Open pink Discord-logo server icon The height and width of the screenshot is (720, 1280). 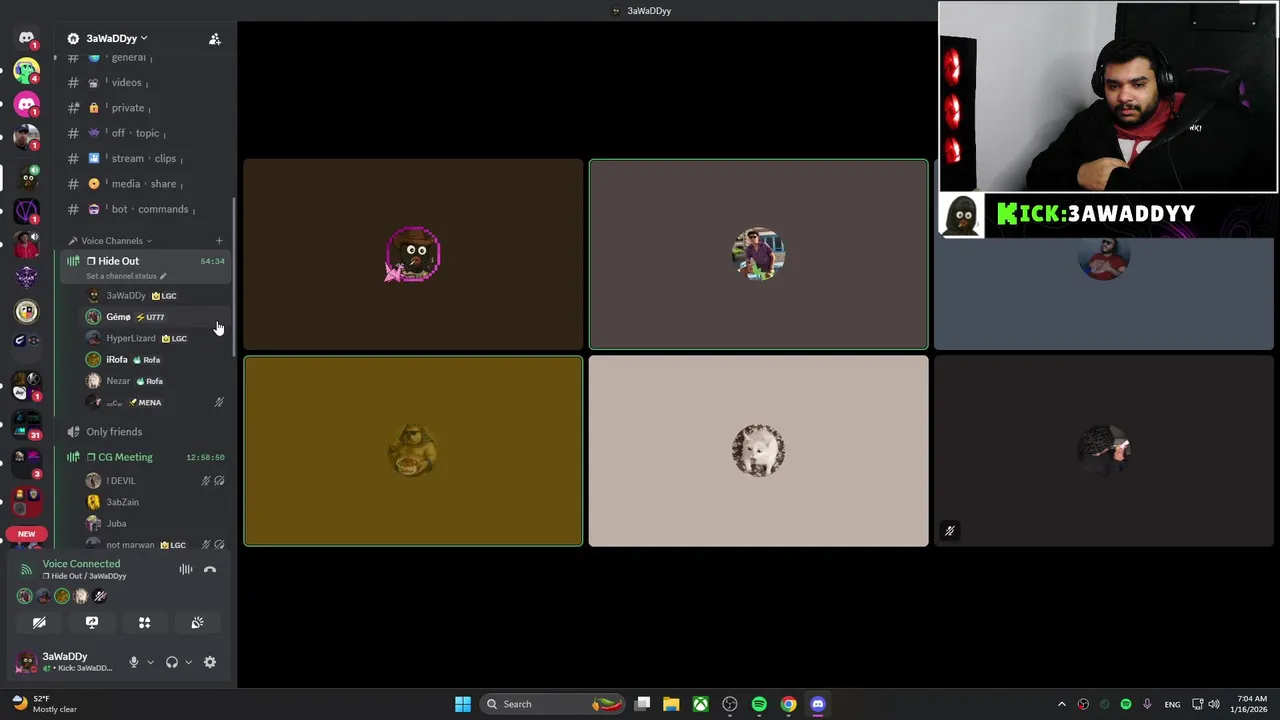(x=26, y=104)
